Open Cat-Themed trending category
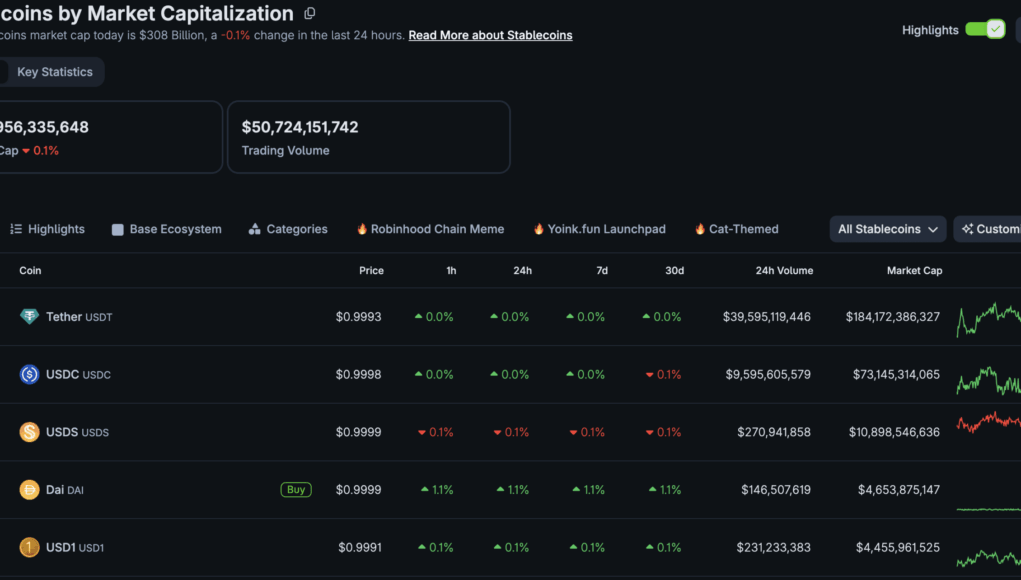Screen dimensions: 1021x580 [736, 229]
